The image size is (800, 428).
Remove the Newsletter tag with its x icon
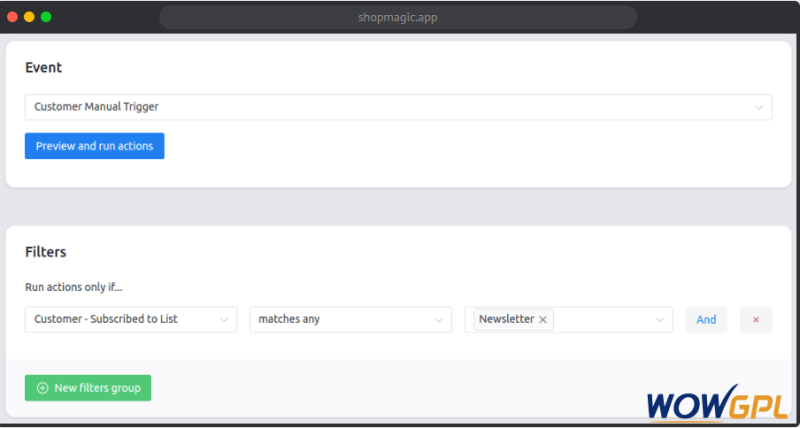(x=543, y=320)
